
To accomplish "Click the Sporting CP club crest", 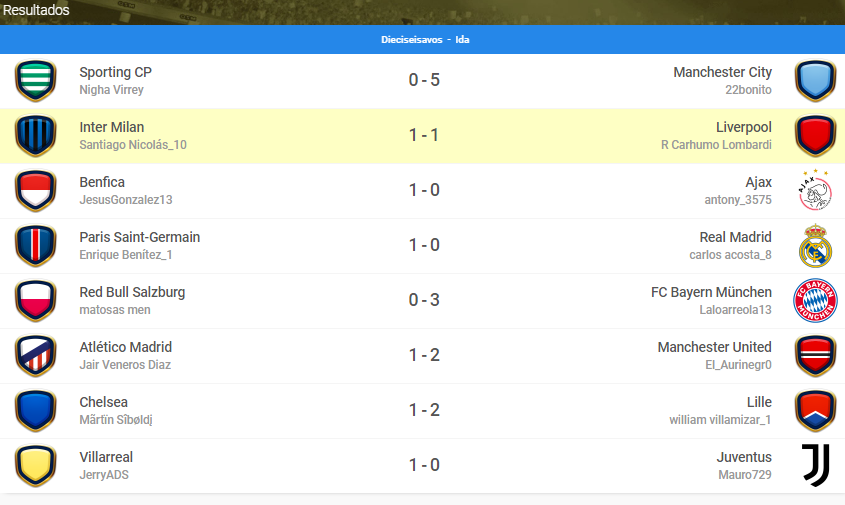I will [36, 80].
